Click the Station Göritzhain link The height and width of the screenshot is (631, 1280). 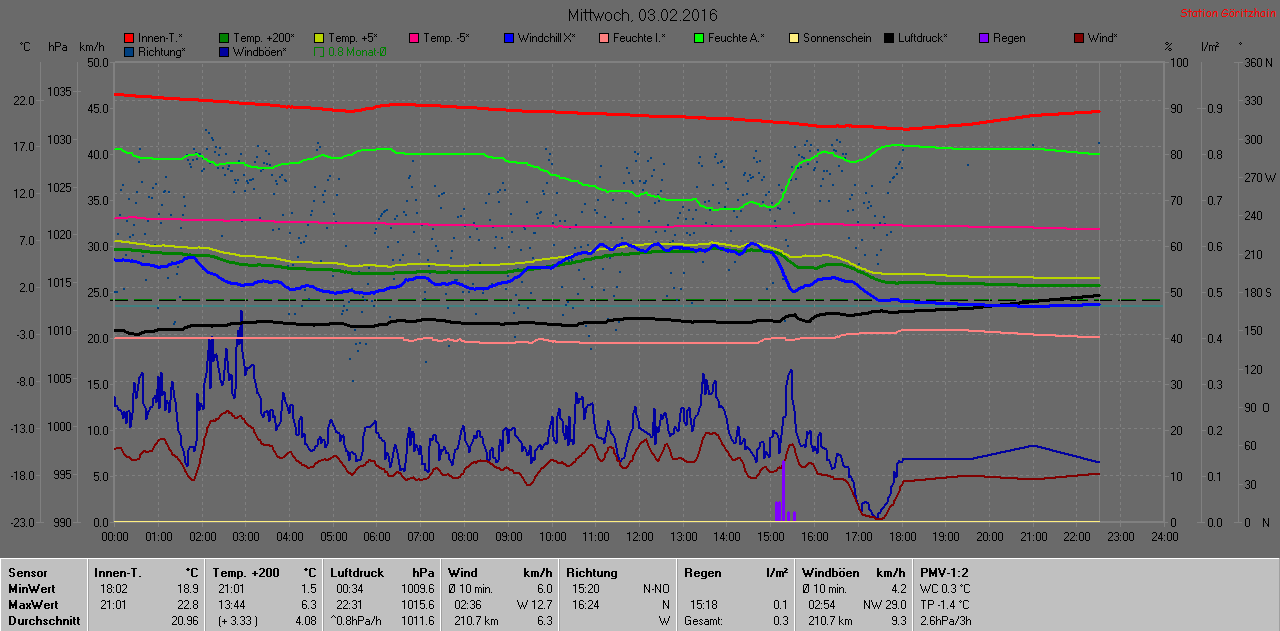1227,13
